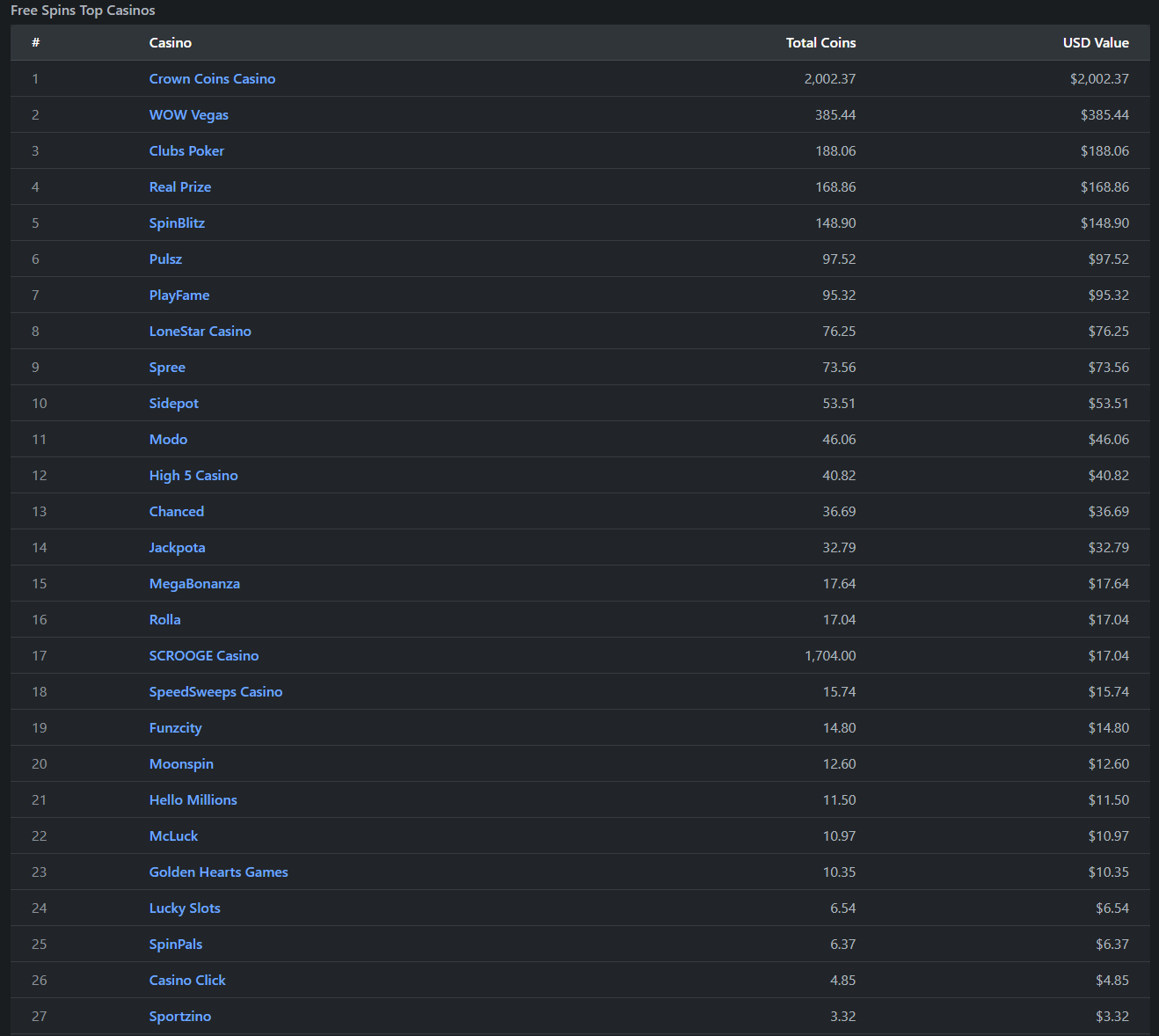Open the Rolla casino link
This screenshot has width=1159, height=1036.
[x=164, y=619]
